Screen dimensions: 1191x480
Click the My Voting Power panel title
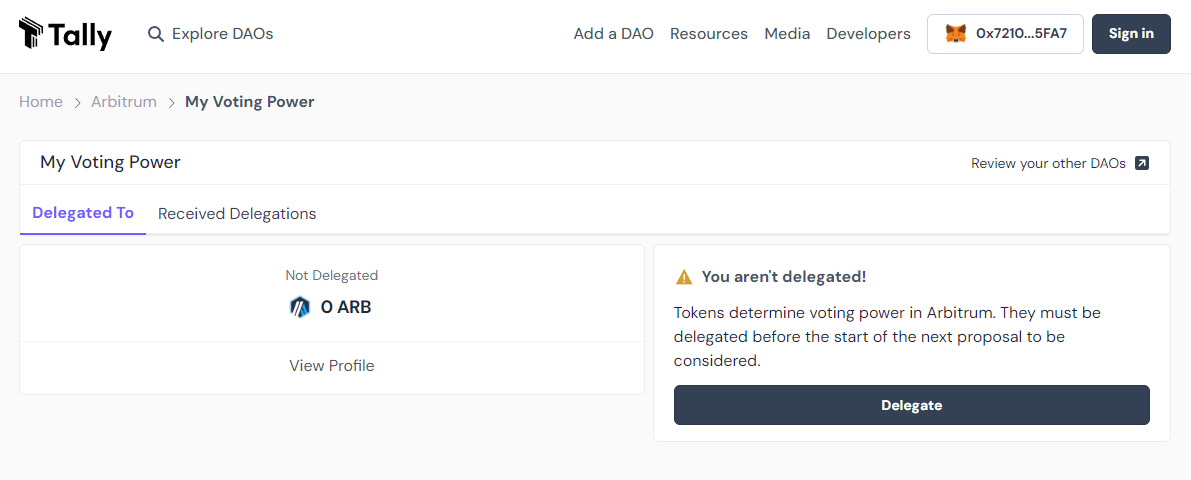[x=110, y=163]
